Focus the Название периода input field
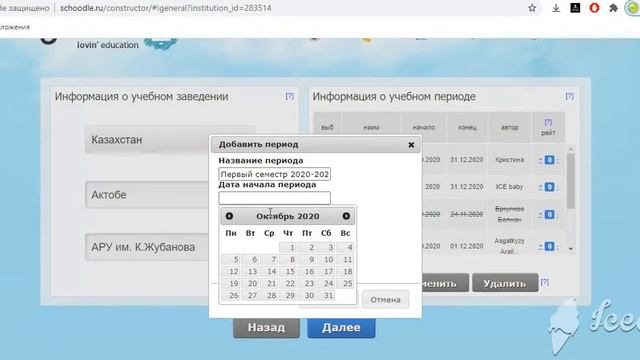The height and width of the screenshot is (360, 640). [274, 174]
